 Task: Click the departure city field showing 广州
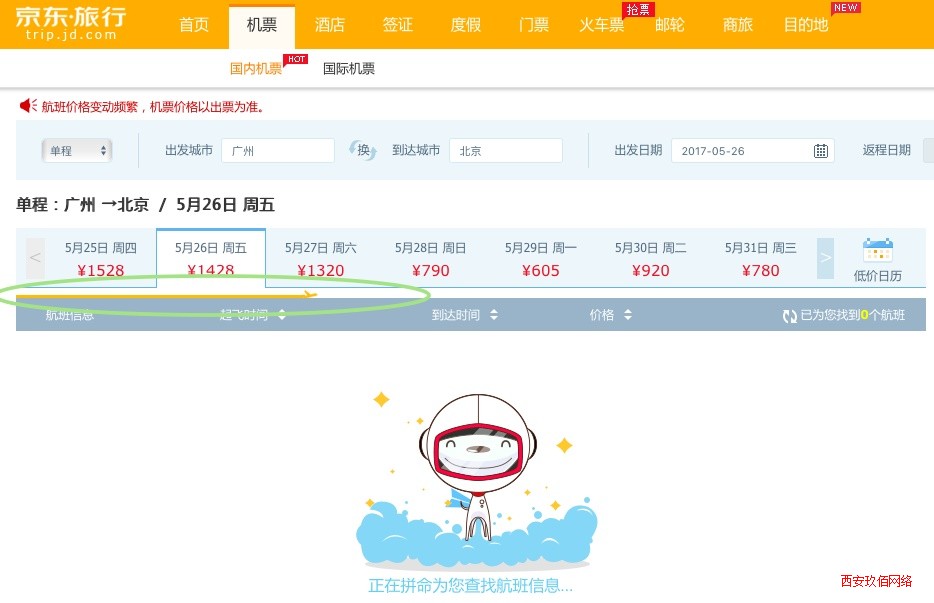(278, 150)
